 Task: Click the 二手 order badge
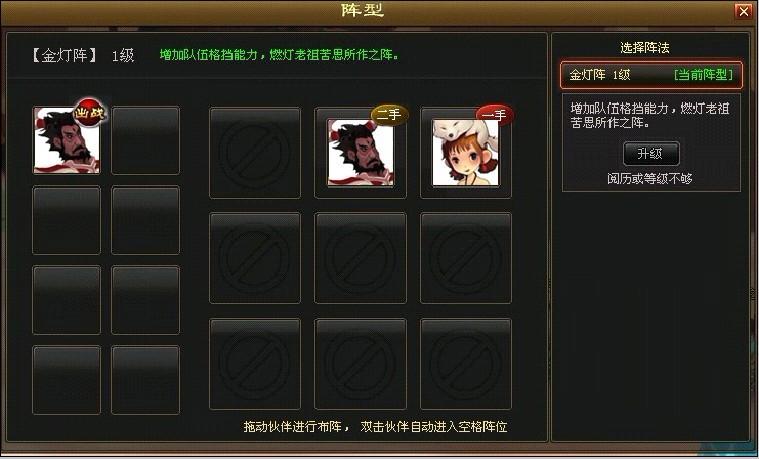389,115
